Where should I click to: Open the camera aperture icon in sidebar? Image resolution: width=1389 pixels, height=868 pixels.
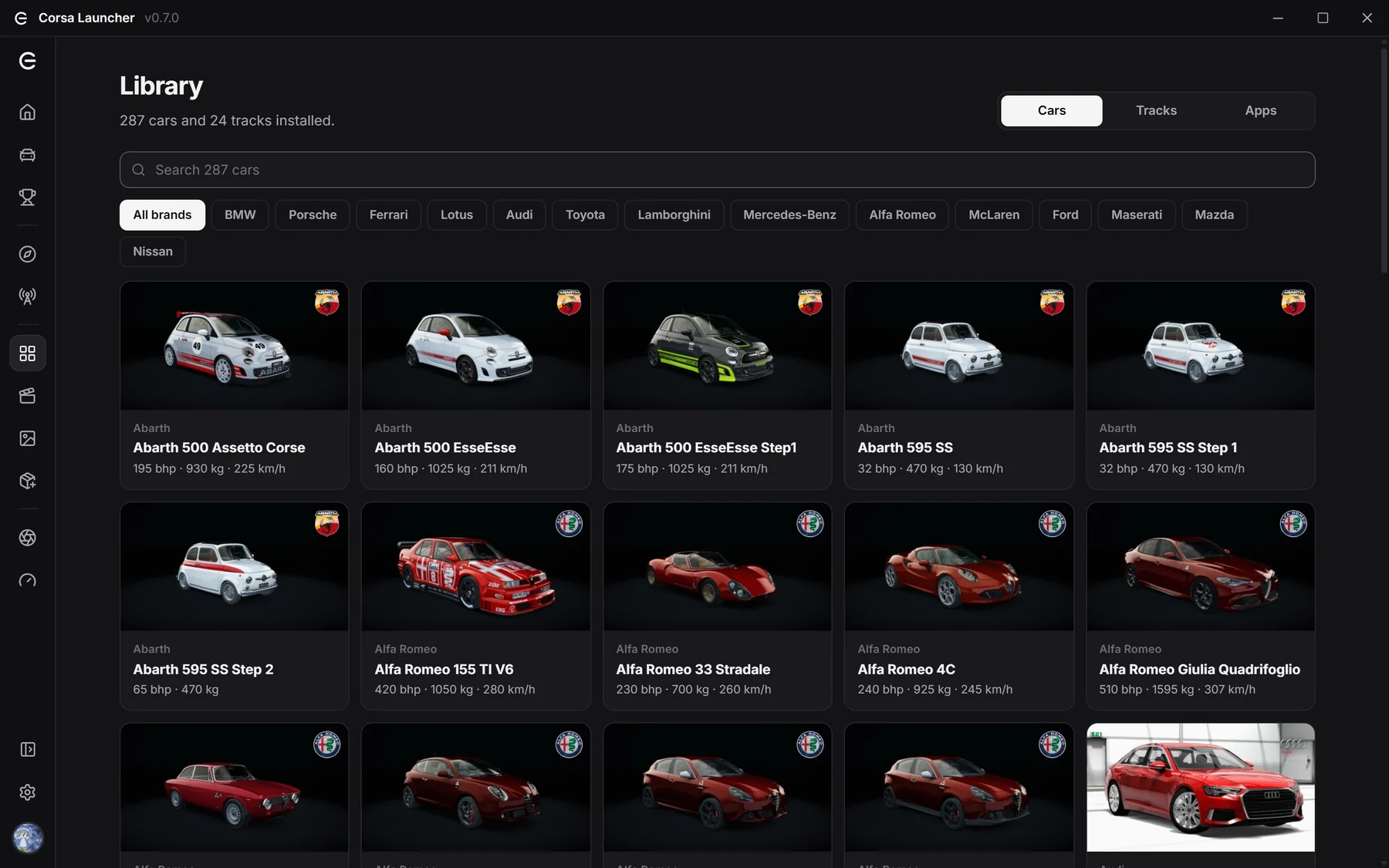[28, 538]
